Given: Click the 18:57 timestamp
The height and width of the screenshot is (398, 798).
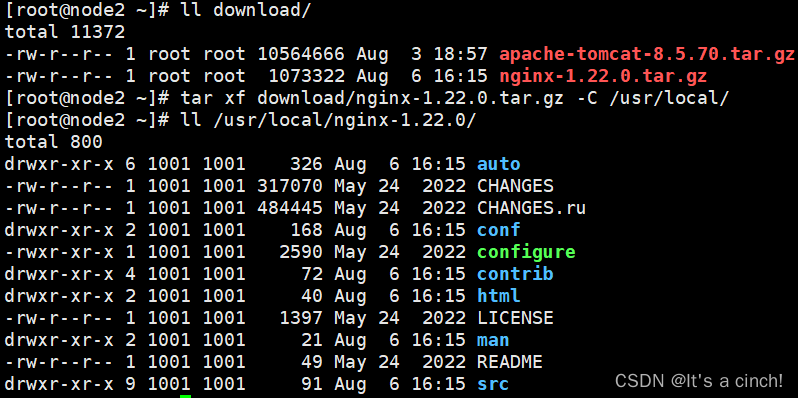Looking at the screenshot, I should click(x=461, y=54).
